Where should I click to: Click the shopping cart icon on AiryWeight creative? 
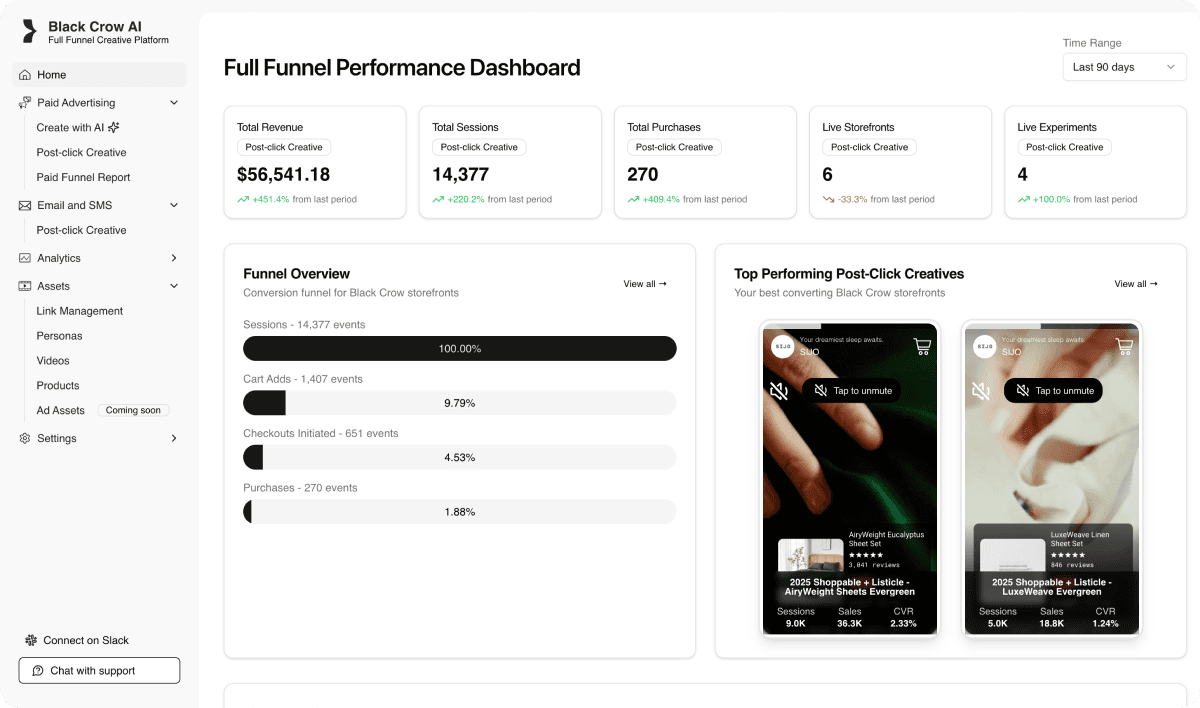point(922,346)
